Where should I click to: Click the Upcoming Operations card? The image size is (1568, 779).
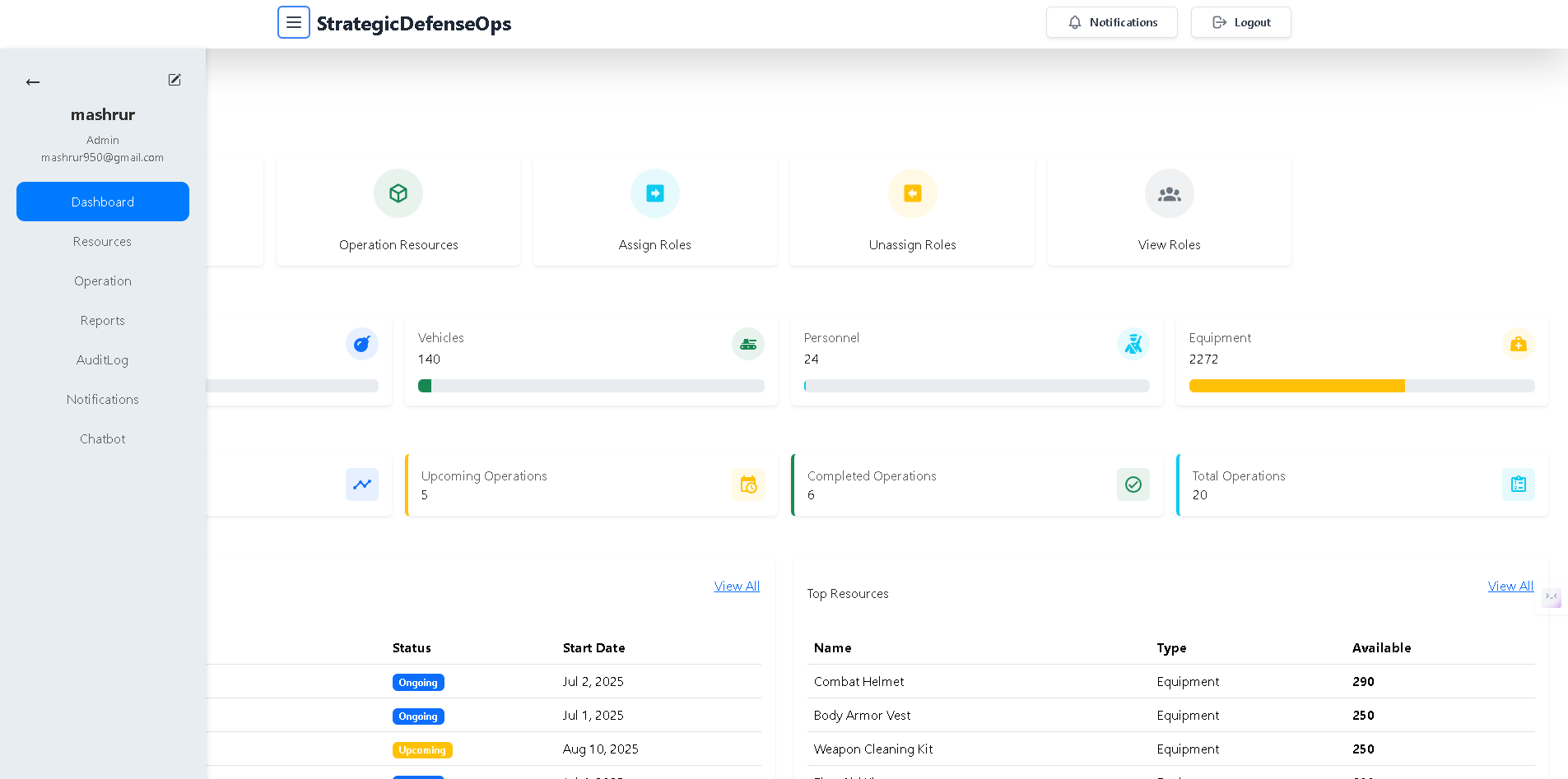point(591,485)
